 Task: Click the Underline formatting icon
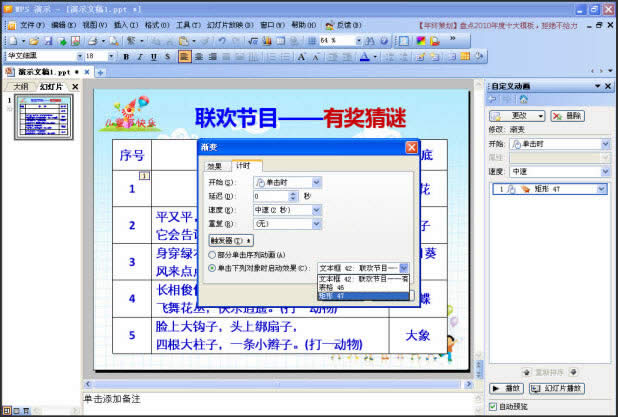point(152,57)
